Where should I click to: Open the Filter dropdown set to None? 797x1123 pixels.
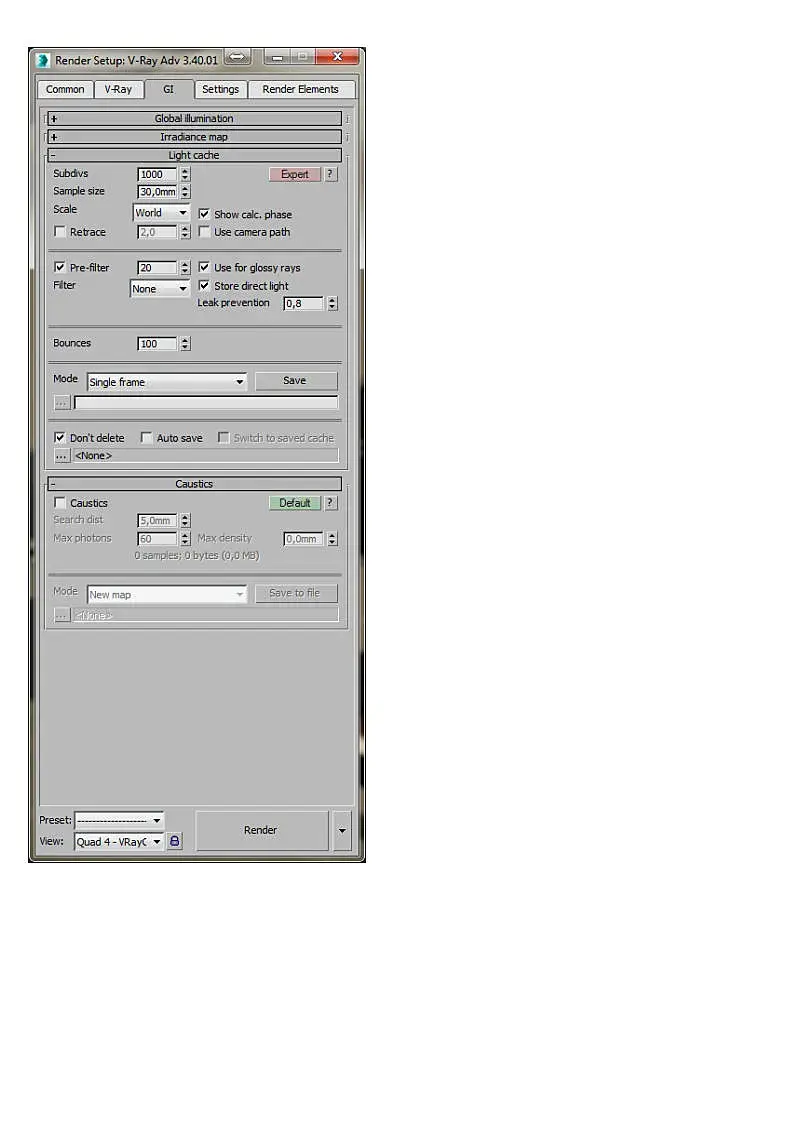pos(159,289)
